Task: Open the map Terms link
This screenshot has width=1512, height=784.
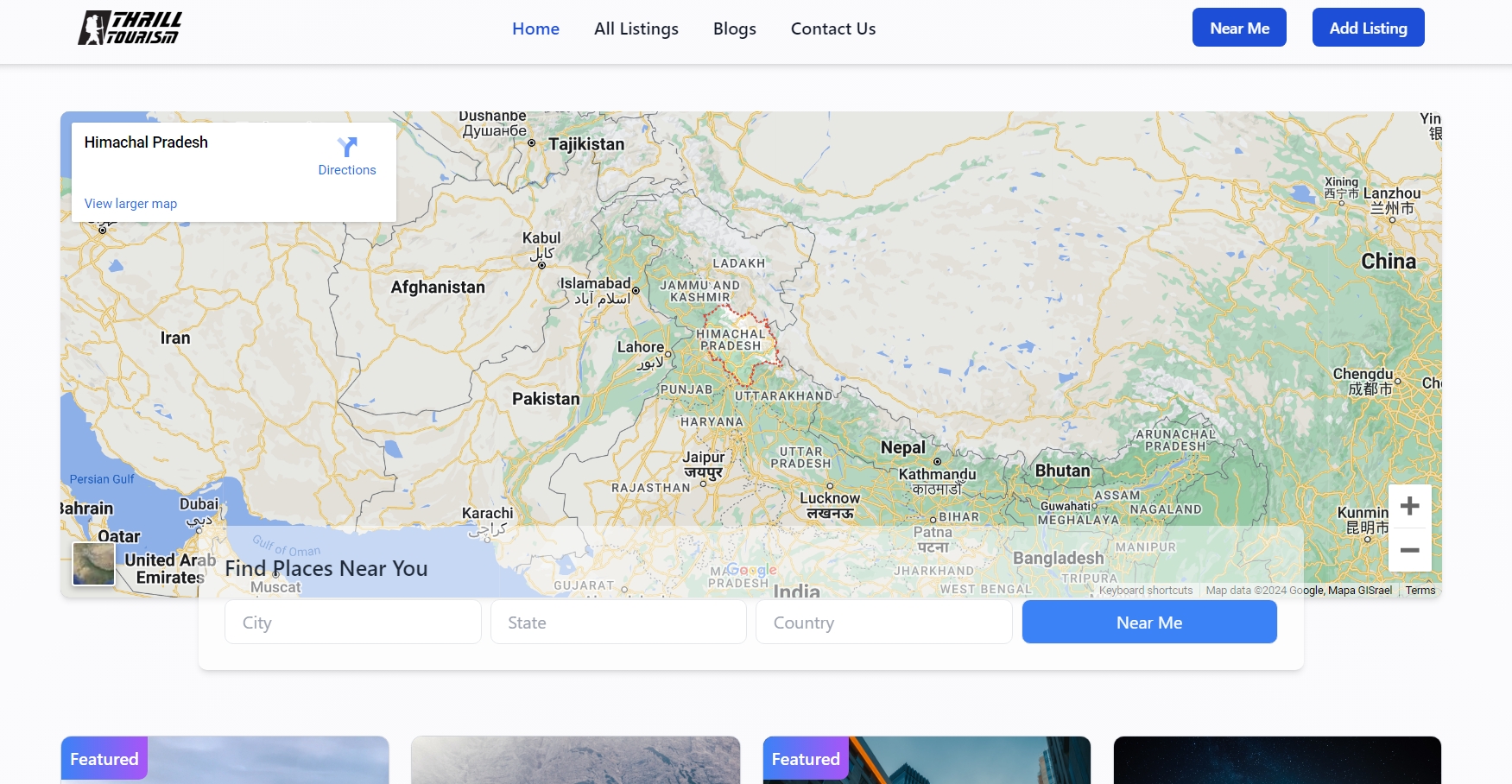Action: click(x=1420, y=591)
